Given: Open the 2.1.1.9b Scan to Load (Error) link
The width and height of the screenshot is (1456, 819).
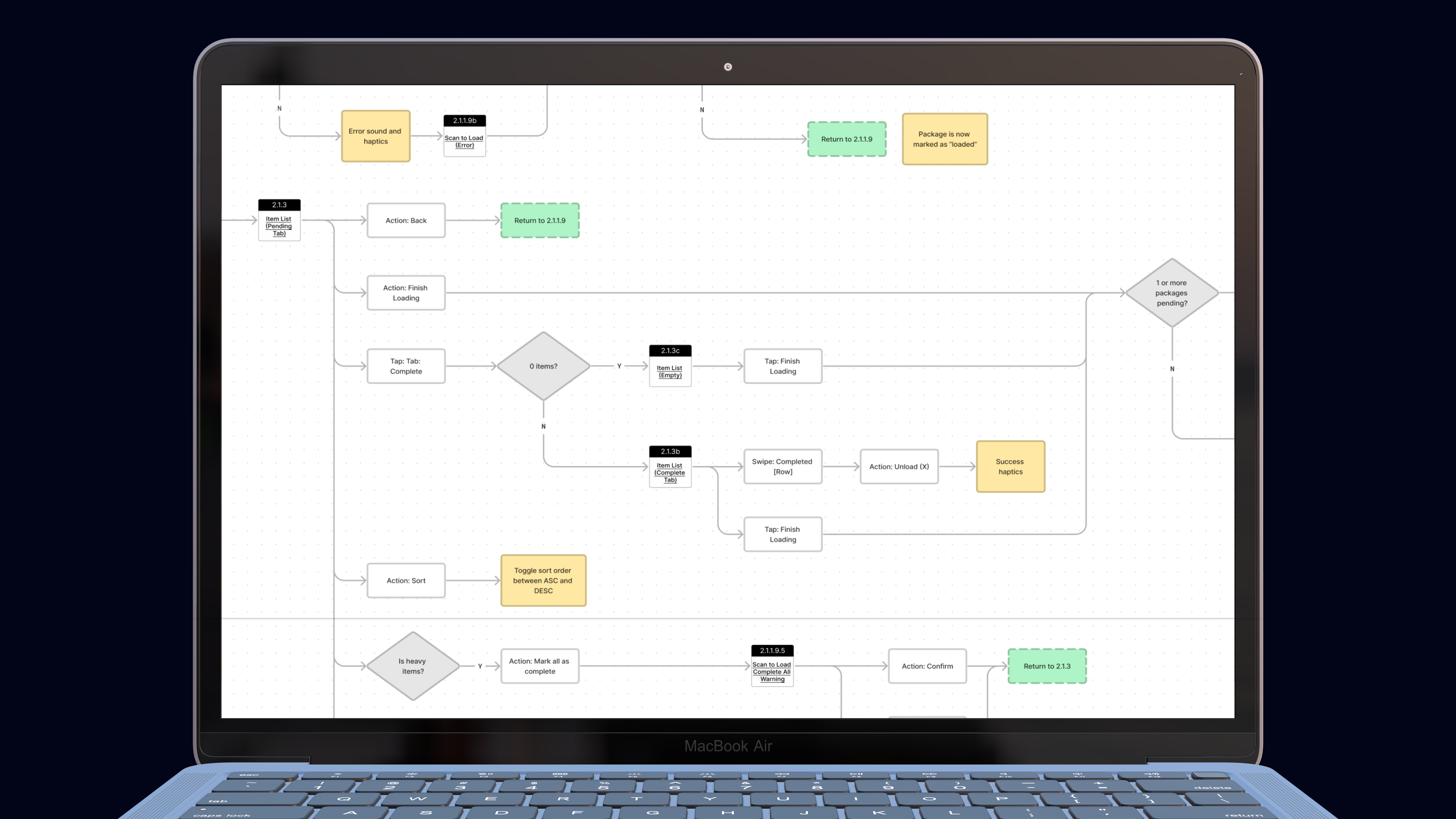Looking at the screenshot, I should 464,141.
